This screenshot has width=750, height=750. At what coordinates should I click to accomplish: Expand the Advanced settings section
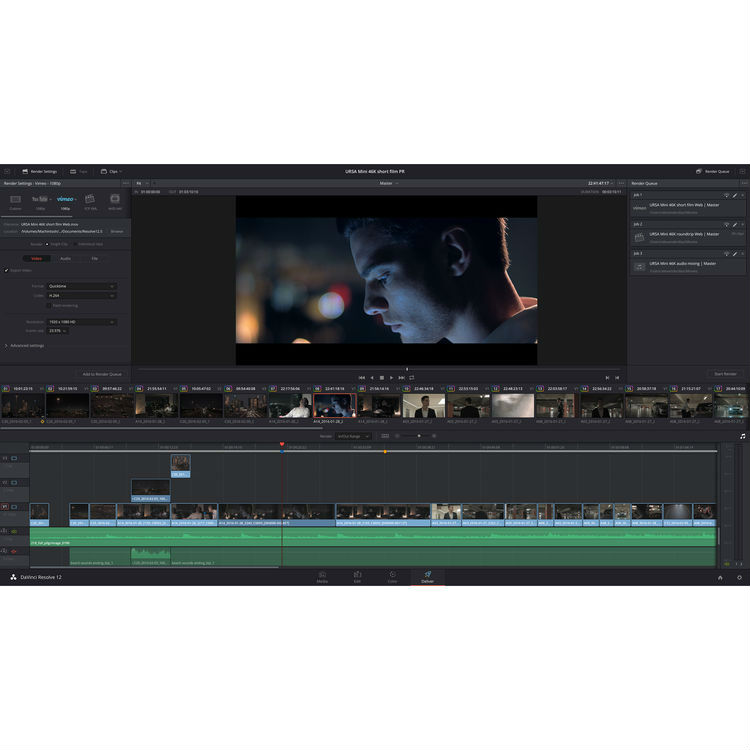24,345
